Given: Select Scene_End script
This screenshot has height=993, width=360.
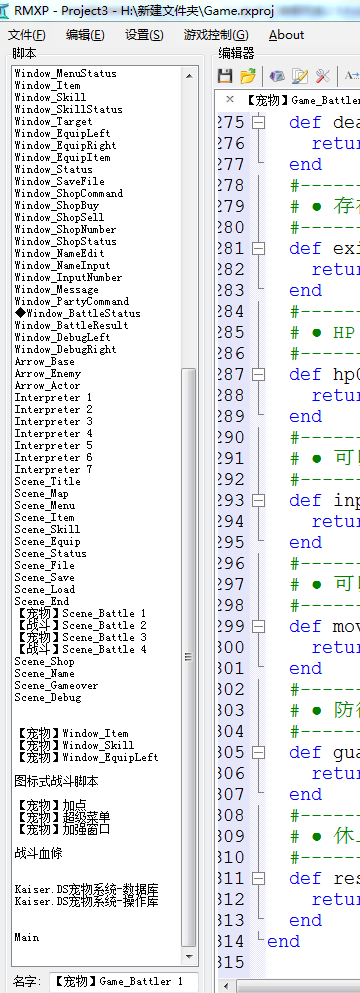Looking at the screenshot, I should pyautogui.click(x=41, y=602).
